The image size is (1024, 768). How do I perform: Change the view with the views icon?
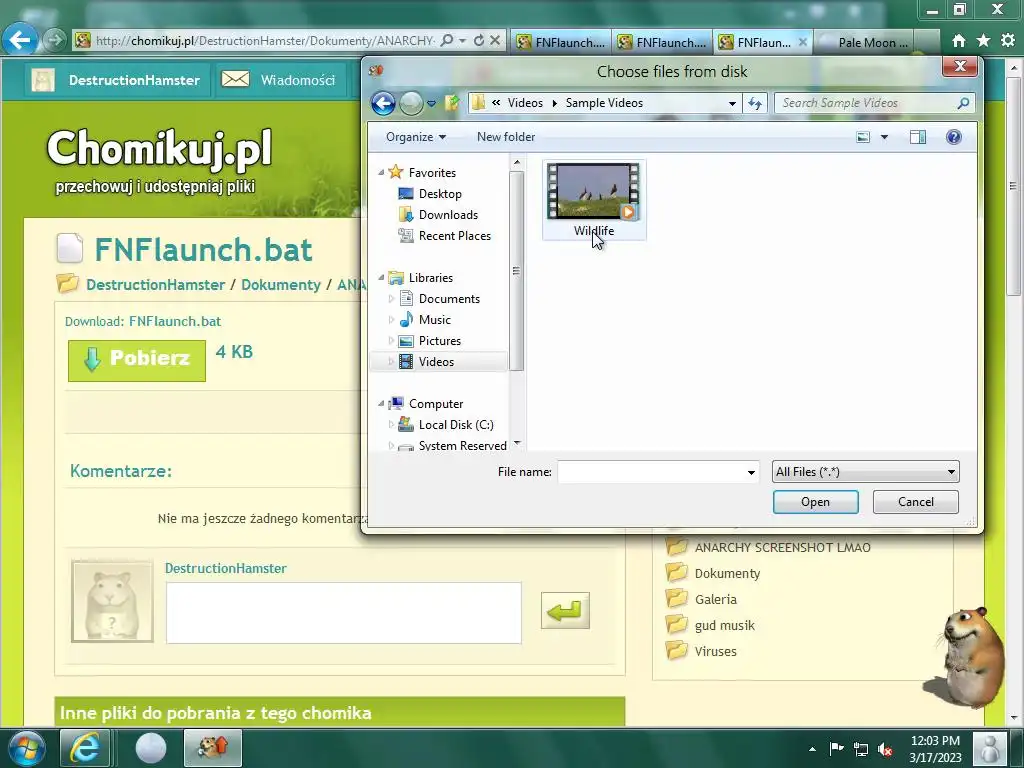click(x=863, y=137)
